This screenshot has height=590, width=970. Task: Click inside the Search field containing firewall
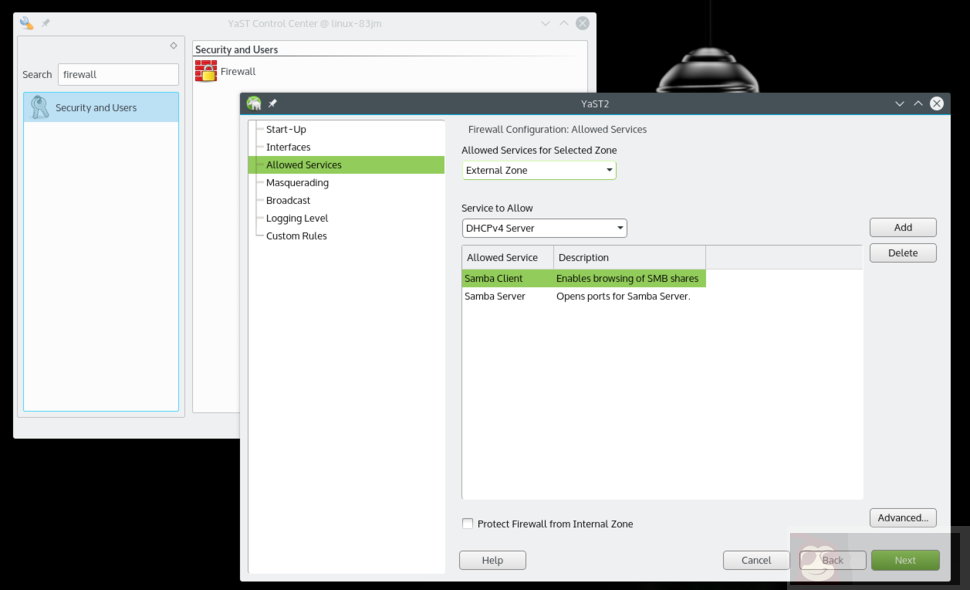pos(117,74)
